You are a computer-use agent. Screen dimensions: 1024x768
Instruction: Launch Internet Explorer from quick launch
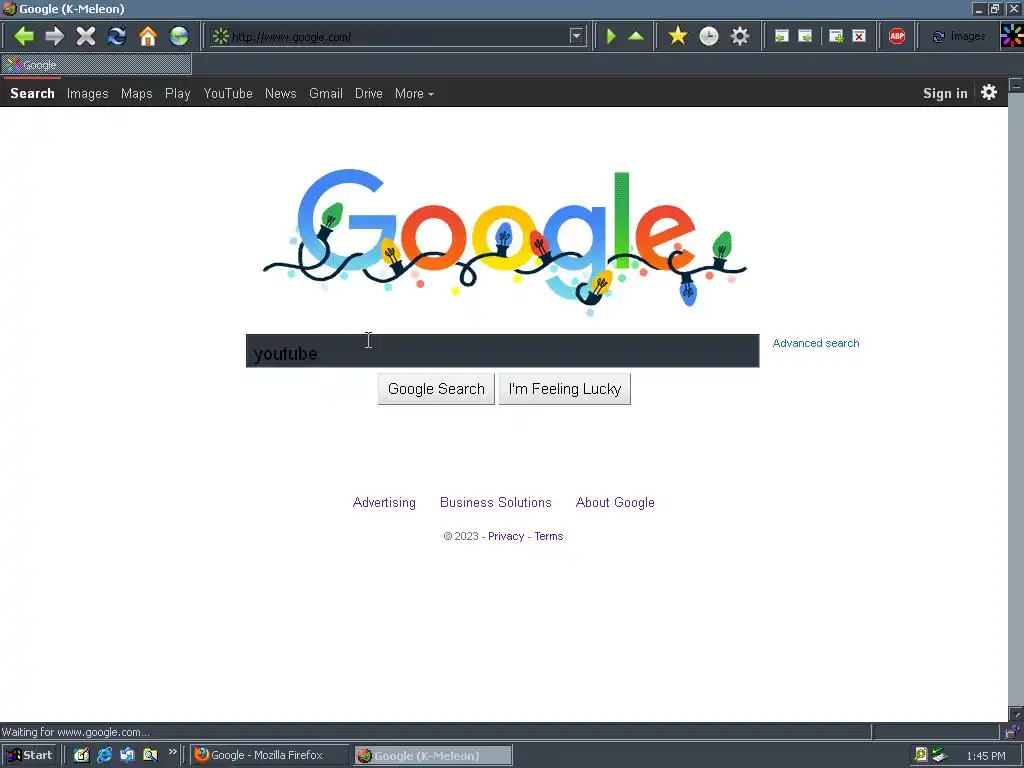point(104,755)
